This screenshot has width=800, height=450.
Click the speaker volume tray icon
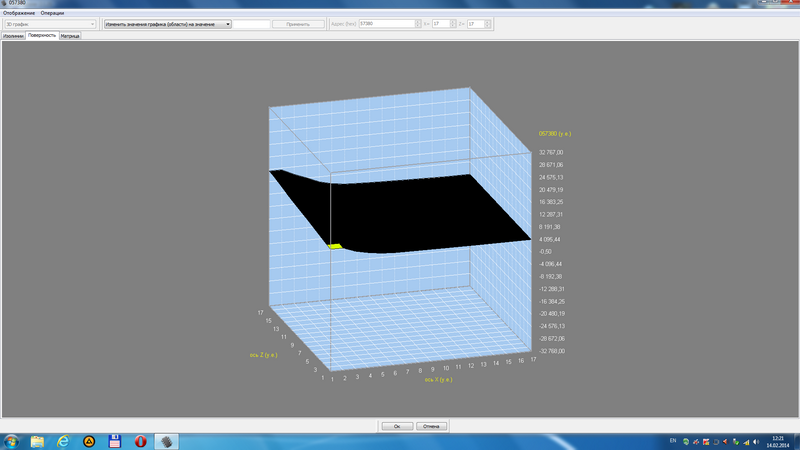point(757,441)
